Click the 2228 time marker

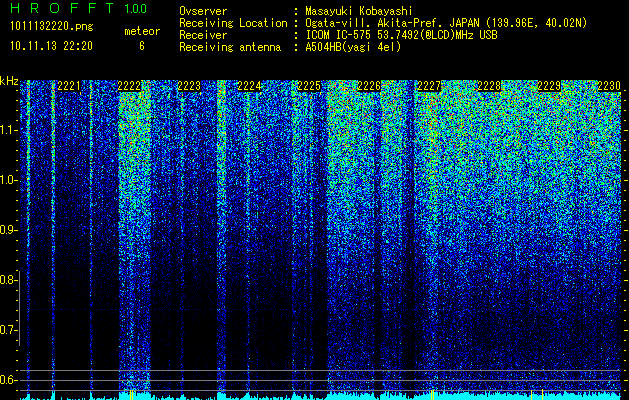click(x=489, y=86)
